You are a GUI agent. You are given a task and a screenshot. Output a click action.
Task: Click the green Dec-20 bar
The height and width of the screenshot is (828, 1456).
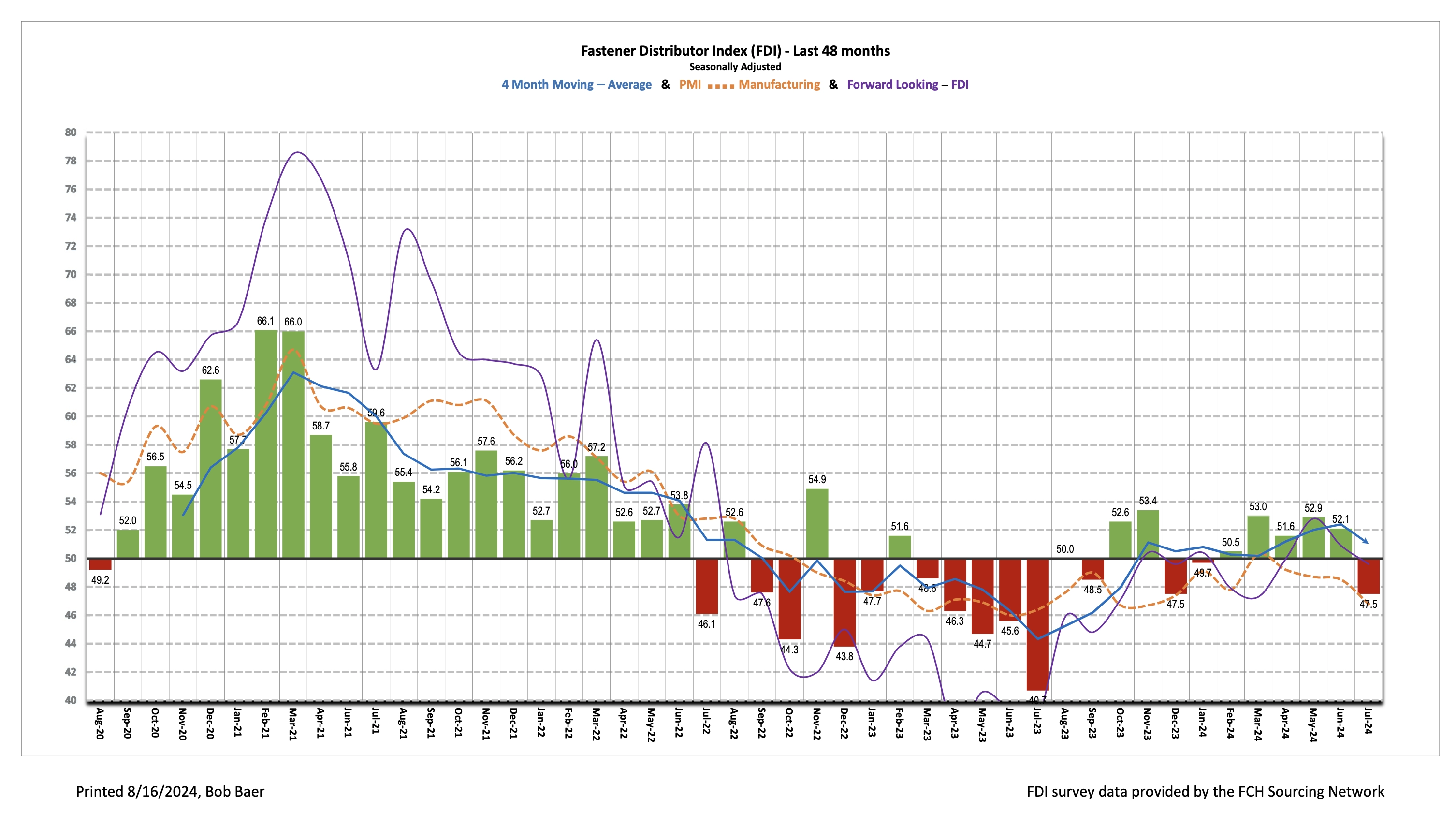[210, 469]
